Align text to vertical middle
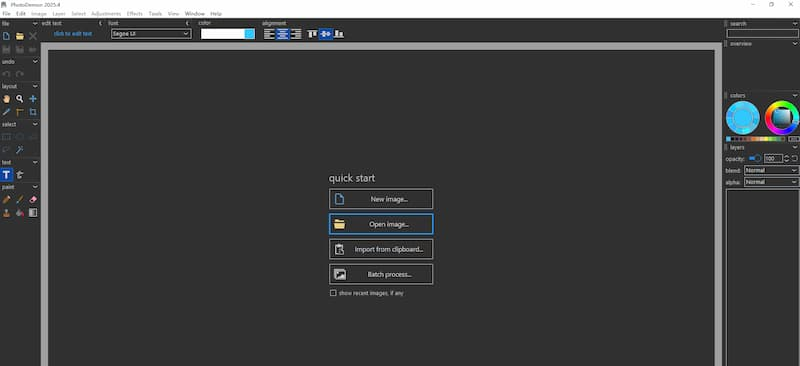The height and width of the screenshot is (366, 800). pos(325,34)
